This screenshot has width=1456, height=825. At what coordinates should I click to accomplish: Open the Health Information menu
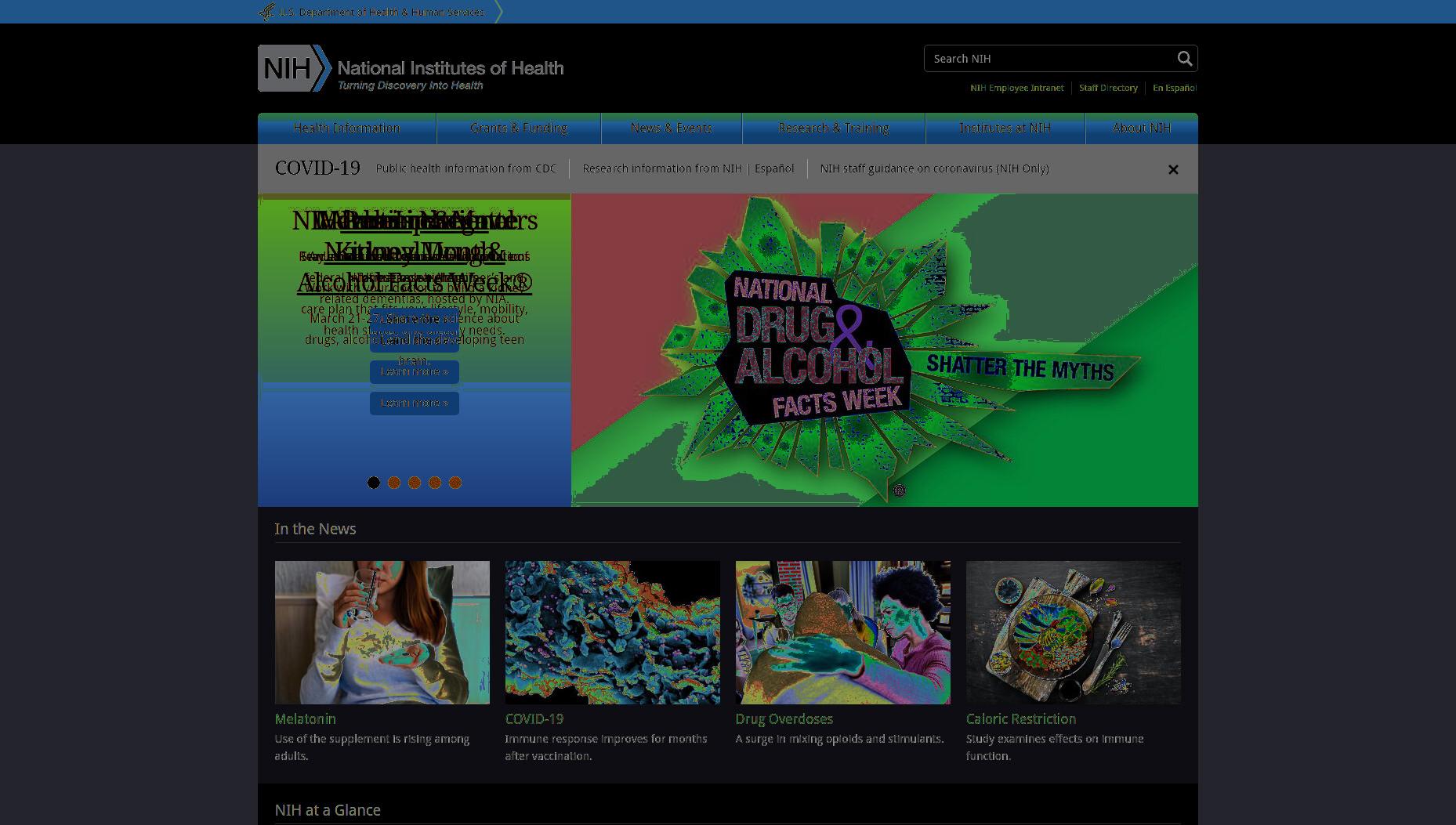point(346,128)
